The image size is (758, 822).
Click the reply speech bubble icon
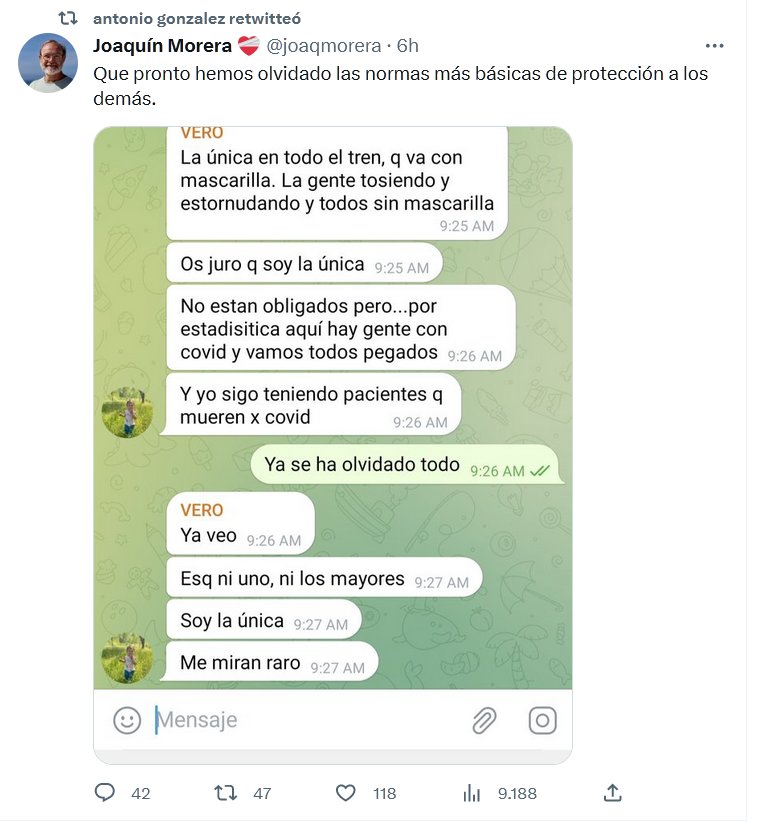104,793
